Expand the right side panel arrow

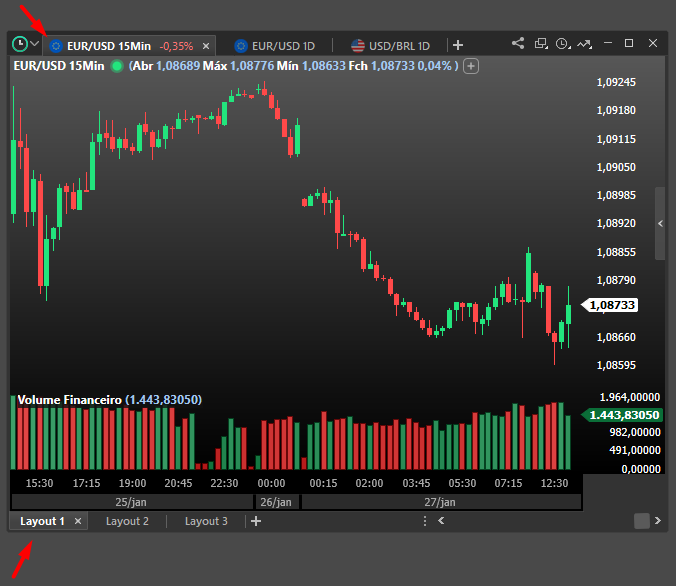659,224
